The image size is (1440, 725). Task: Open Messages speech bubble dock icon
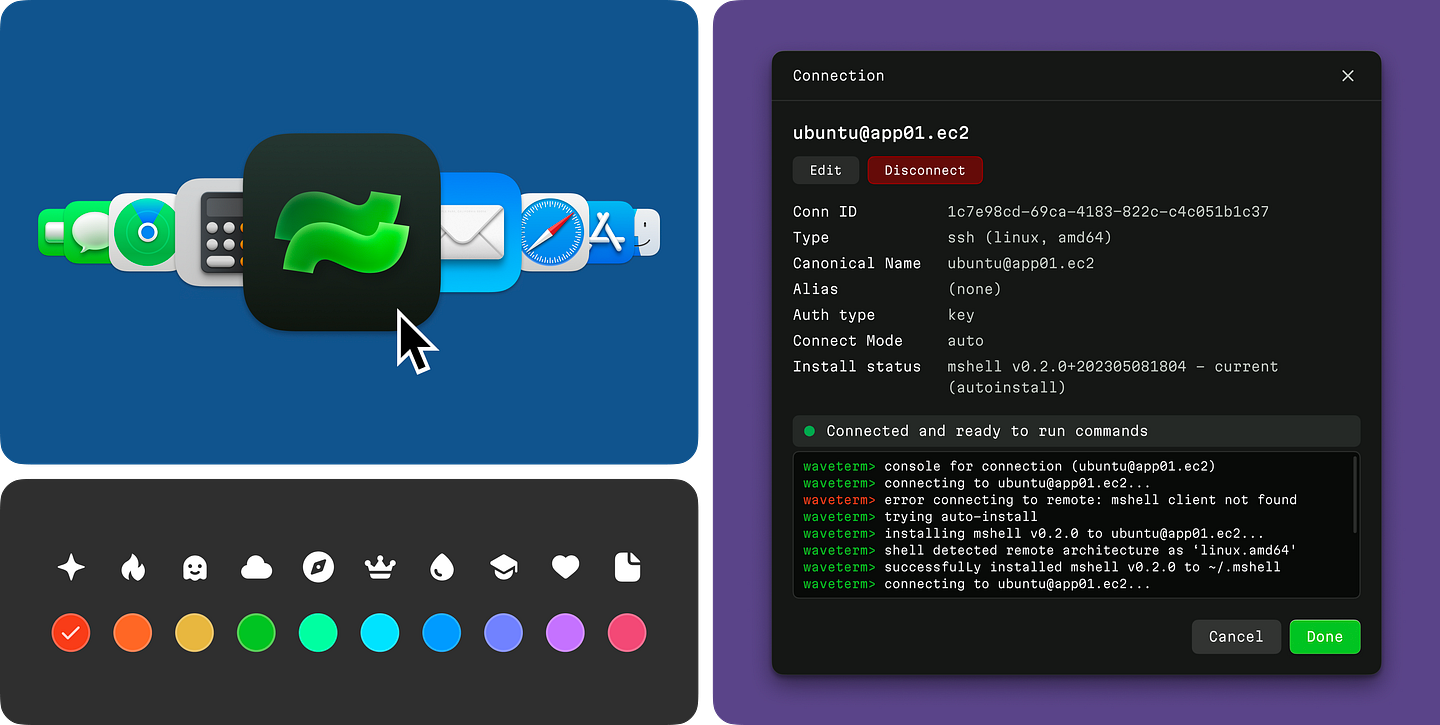point(88,232)
